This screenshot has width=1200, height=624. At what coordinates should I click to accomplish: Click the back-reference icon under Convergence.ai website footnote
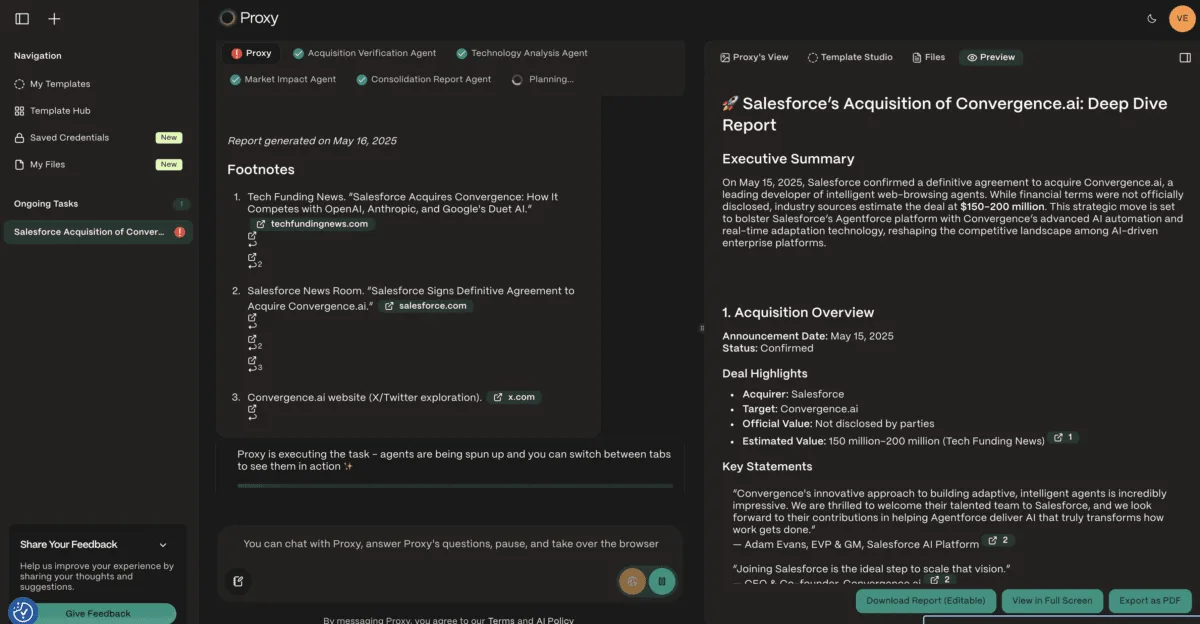(x=252, y=412)
